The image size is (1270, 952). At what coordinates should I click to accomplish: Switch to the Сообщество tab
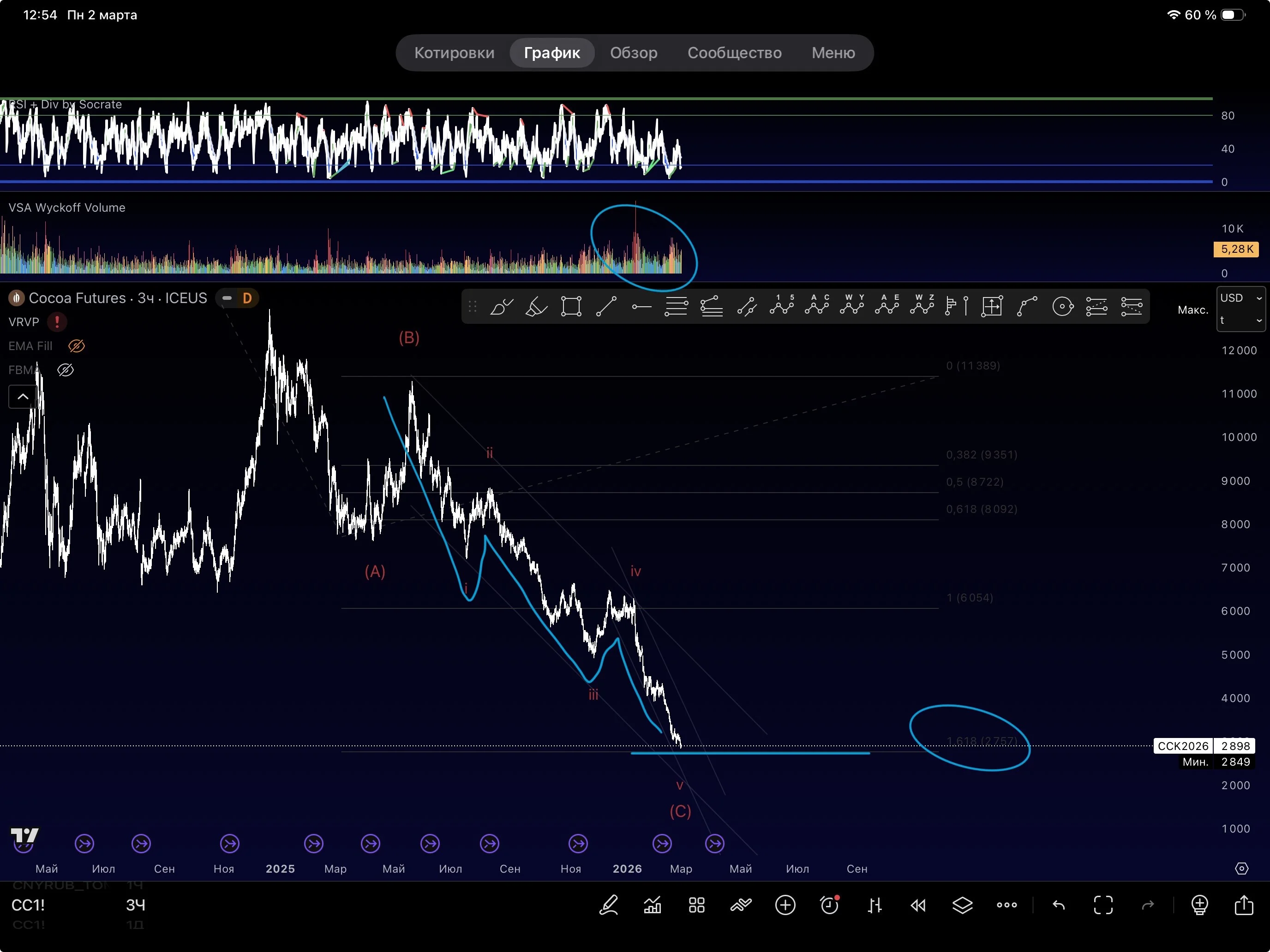pos(734,53)
